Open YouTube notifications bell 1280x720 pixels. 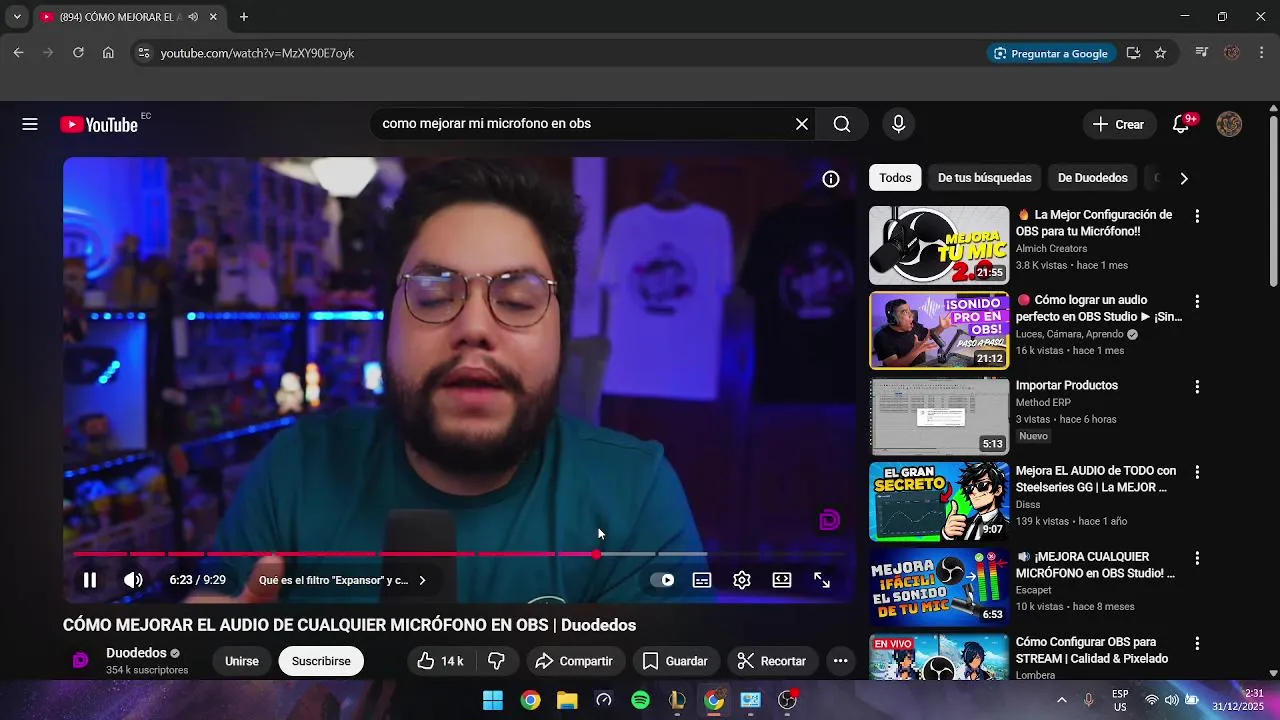(1181, 124)
